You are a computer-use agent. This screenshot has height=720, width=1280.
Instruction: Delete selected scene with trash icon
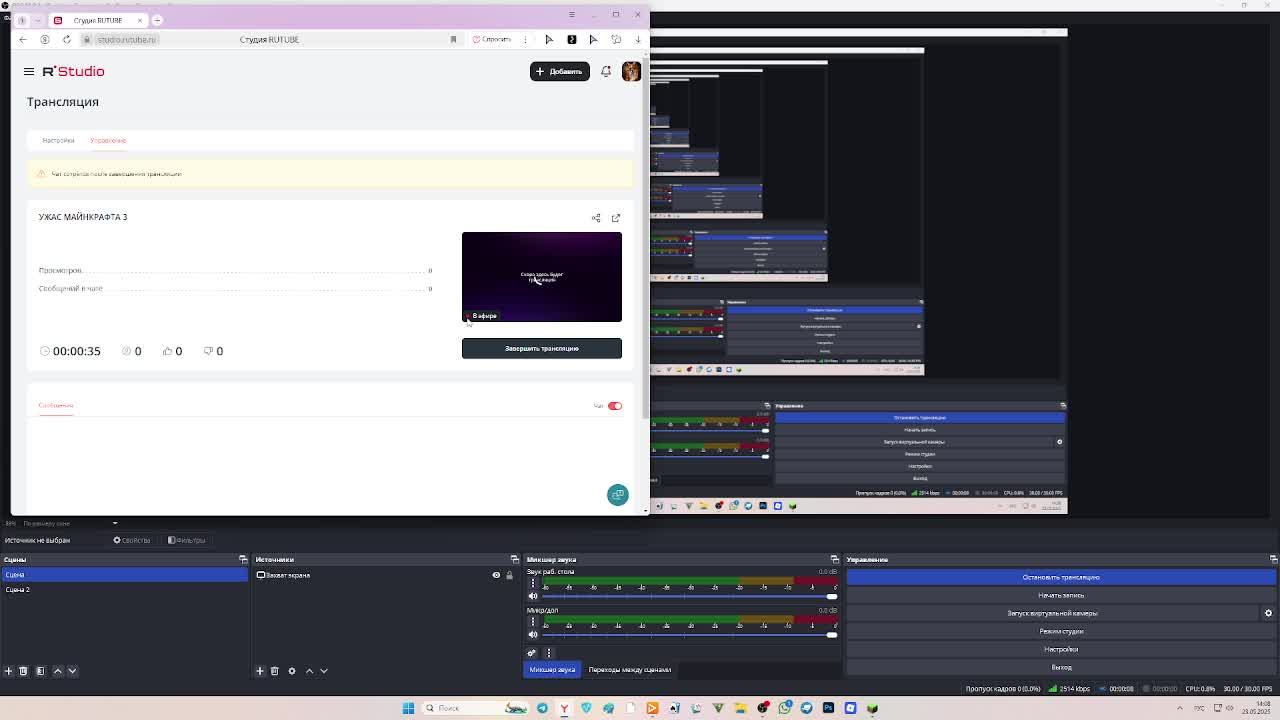[24, 671]
